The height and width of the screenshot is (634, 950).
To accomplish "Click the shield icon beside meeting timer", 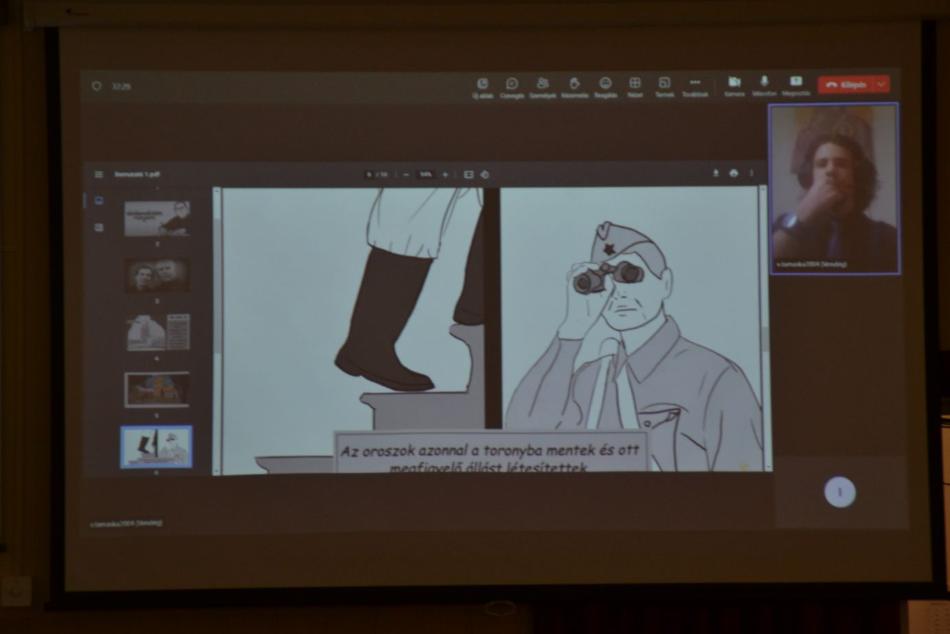I will pyautogui.click(x=97, y=86).
